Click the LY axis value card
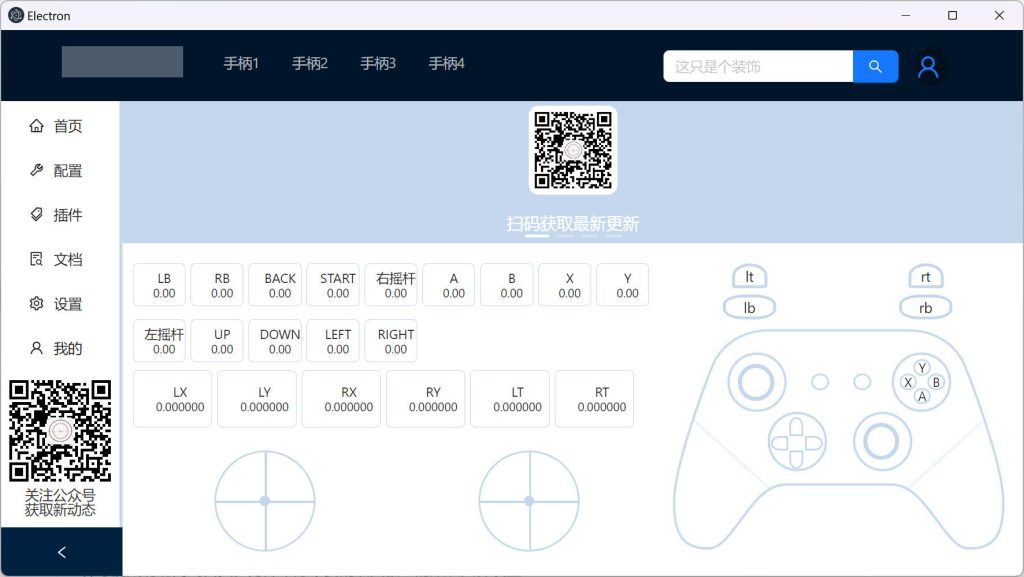This screenshot has height=577, width=1024. coord(257,399)
